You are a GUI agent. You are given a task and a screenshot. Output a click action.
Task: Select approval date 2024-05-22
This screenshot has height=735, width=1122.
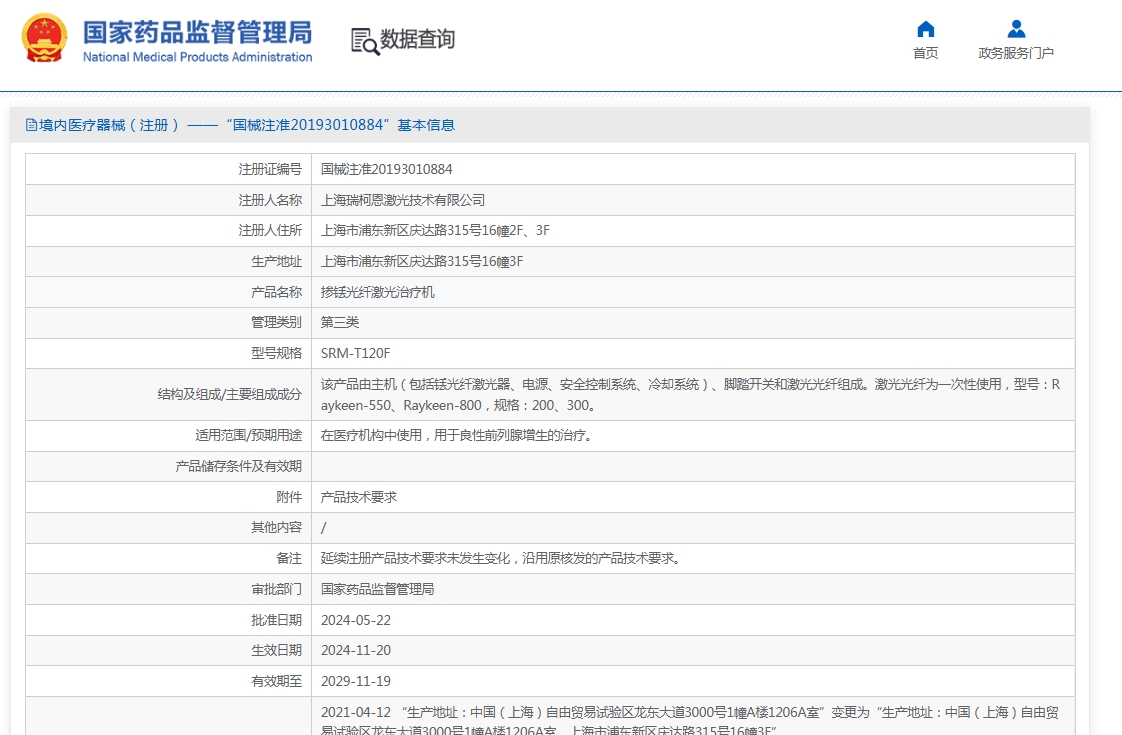356,620
